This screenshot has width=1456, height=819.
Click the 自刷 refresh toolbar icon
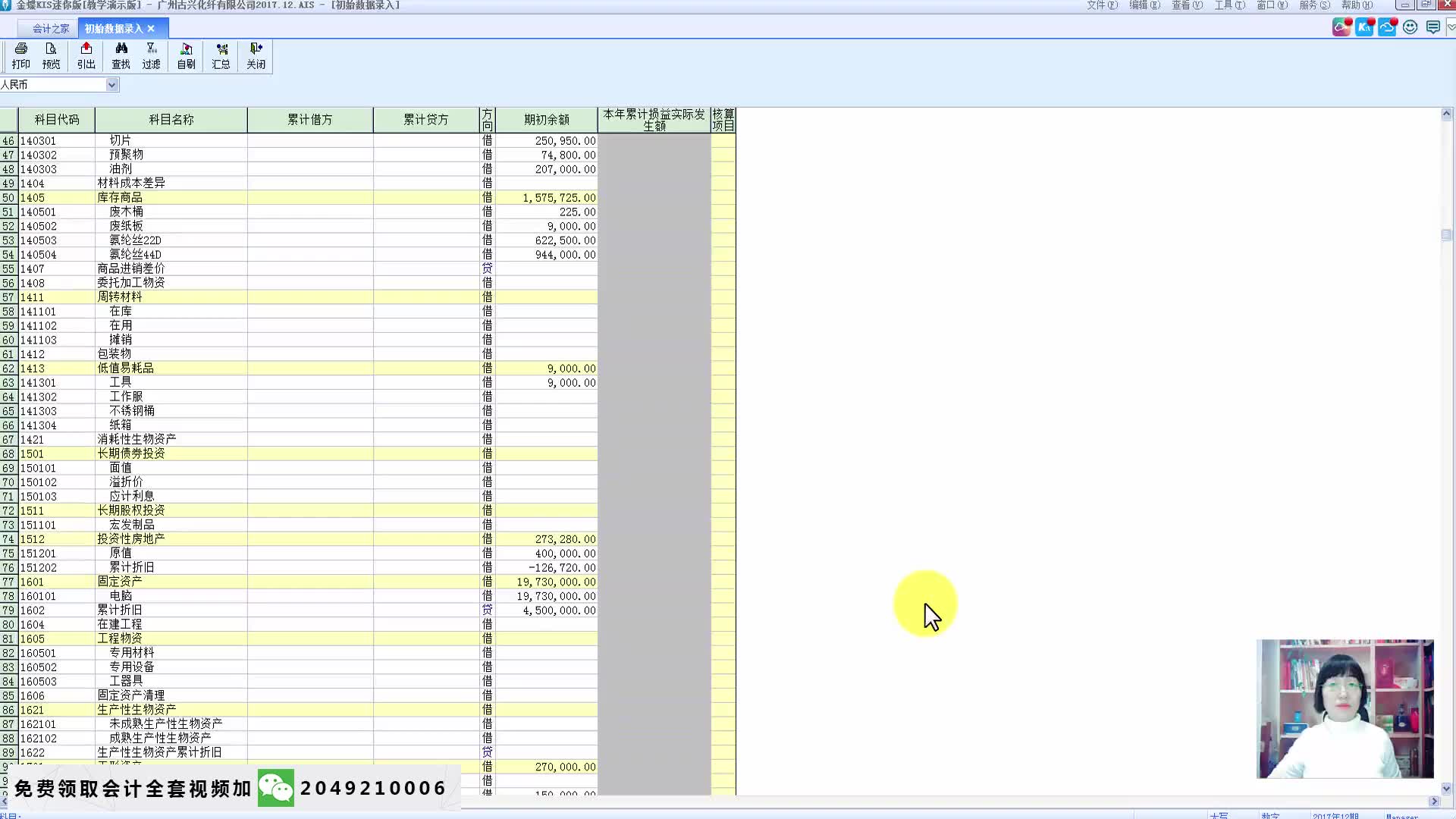[187, 56]
